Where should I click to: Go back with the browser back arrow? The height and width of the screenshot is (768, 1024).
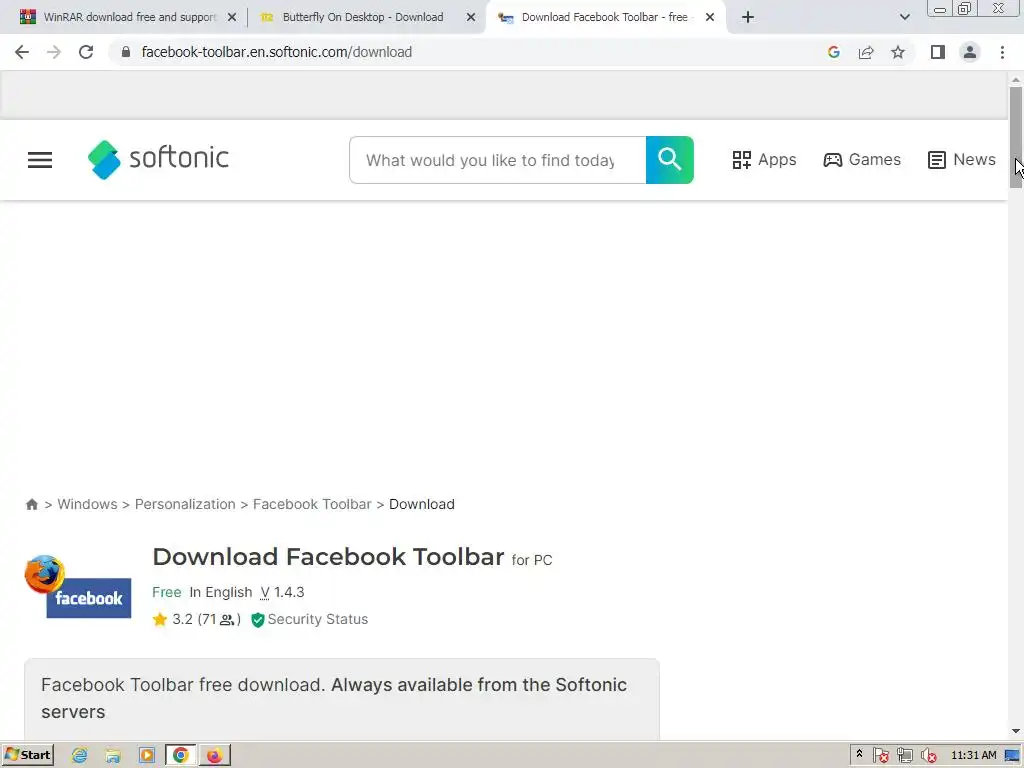tap(22, 52)
